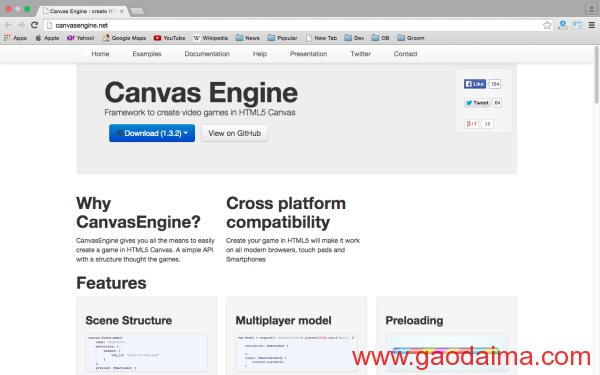Image resolution: width=600 pixels, height=375 pixels.
Task: Close the Canvas Engine tab
Action: point(122,11)
